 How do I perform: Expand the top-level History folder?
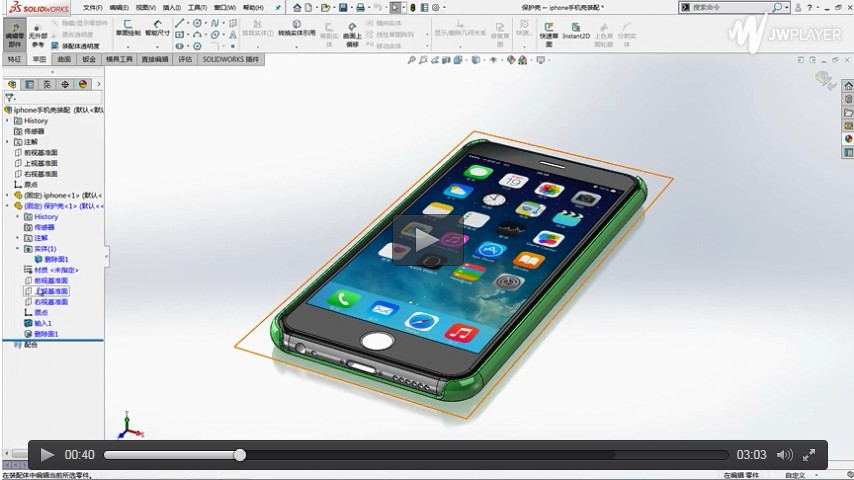pos(7,121)
